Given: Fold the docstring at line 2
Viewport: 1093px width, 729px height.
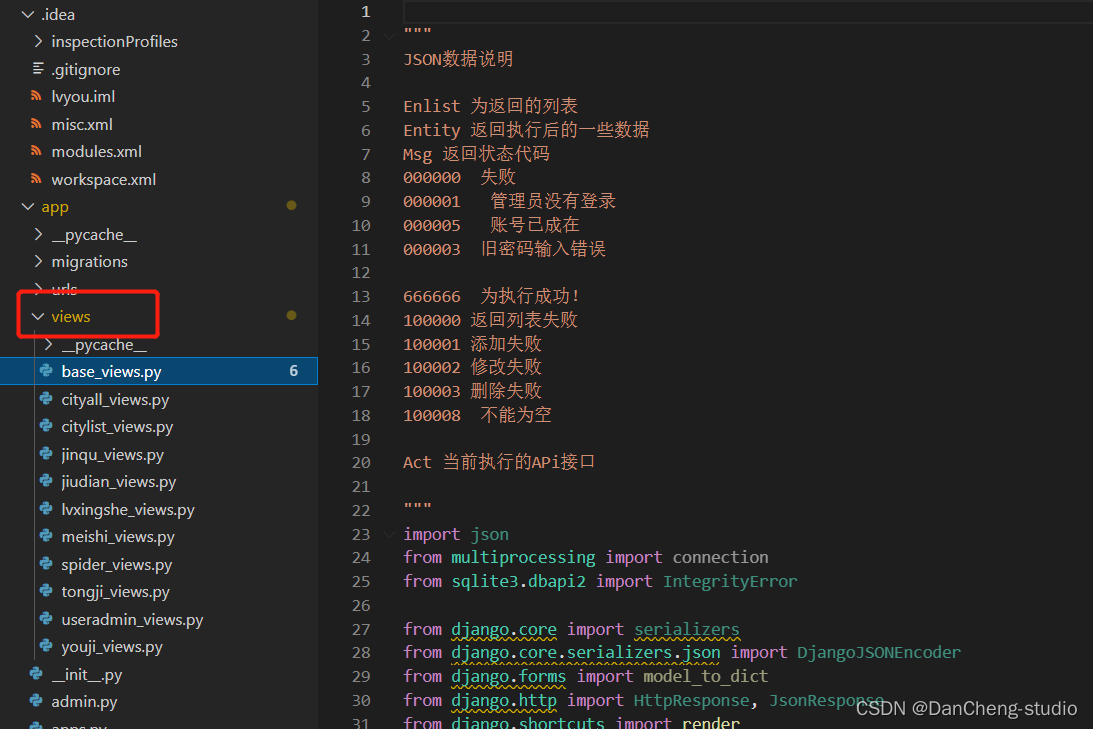Looking at the screenshot, I should (390, 36).
